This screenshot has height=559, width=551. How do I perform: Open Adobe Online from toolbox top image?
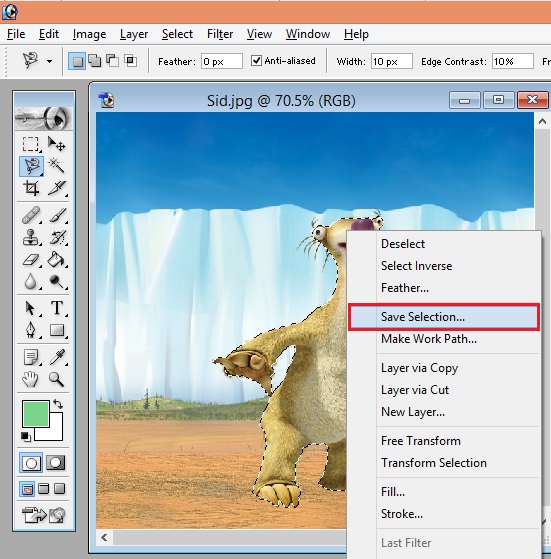click(43, 118)
